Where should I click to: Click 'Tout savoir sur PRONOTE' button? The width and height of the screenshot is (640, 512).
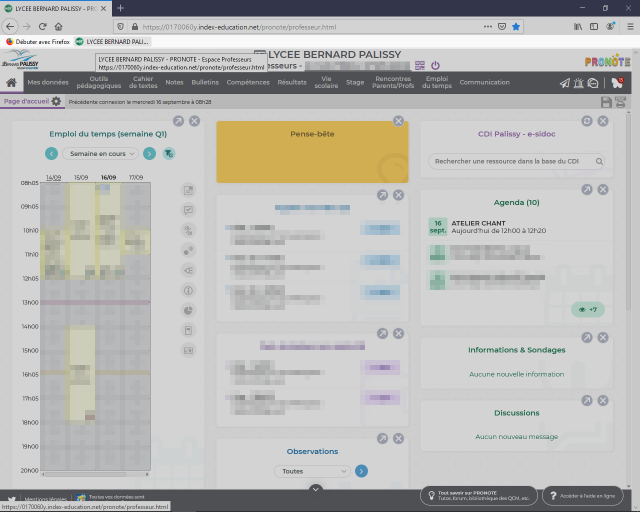tap(478, 495)
